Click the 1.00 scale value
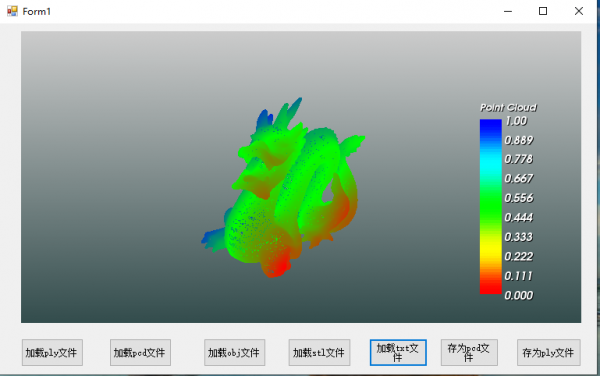Screen dimensions: 600x376 pyautogui.click(x=516, y=121)
